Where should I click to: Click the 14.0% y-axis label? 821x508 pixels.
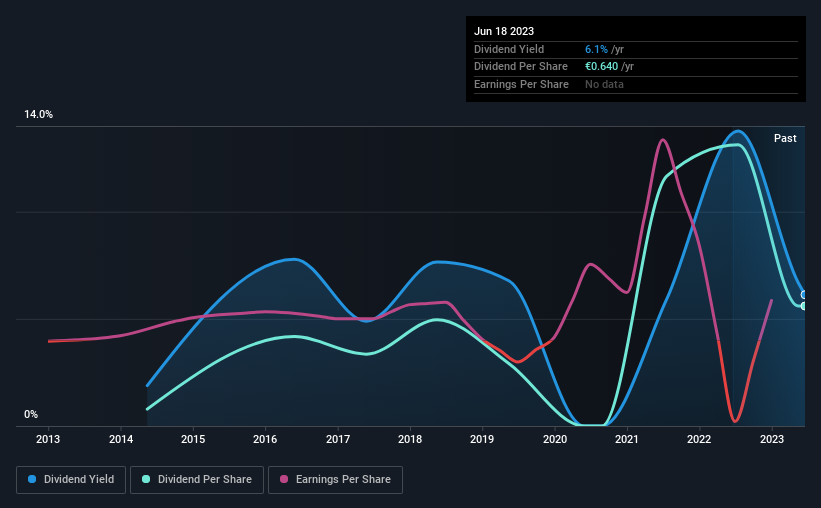[38, 115]
